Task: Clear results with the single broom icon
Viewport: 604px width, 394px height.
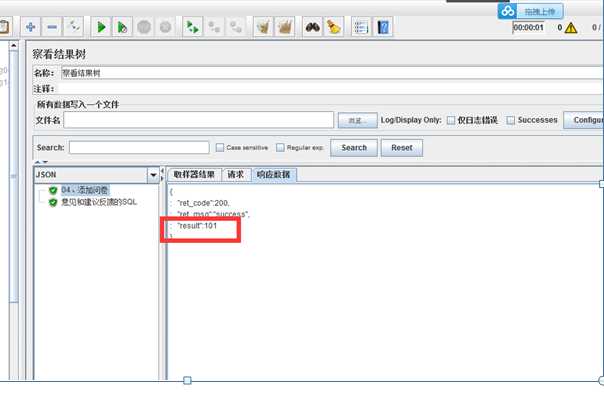Action: coord(263,27)
